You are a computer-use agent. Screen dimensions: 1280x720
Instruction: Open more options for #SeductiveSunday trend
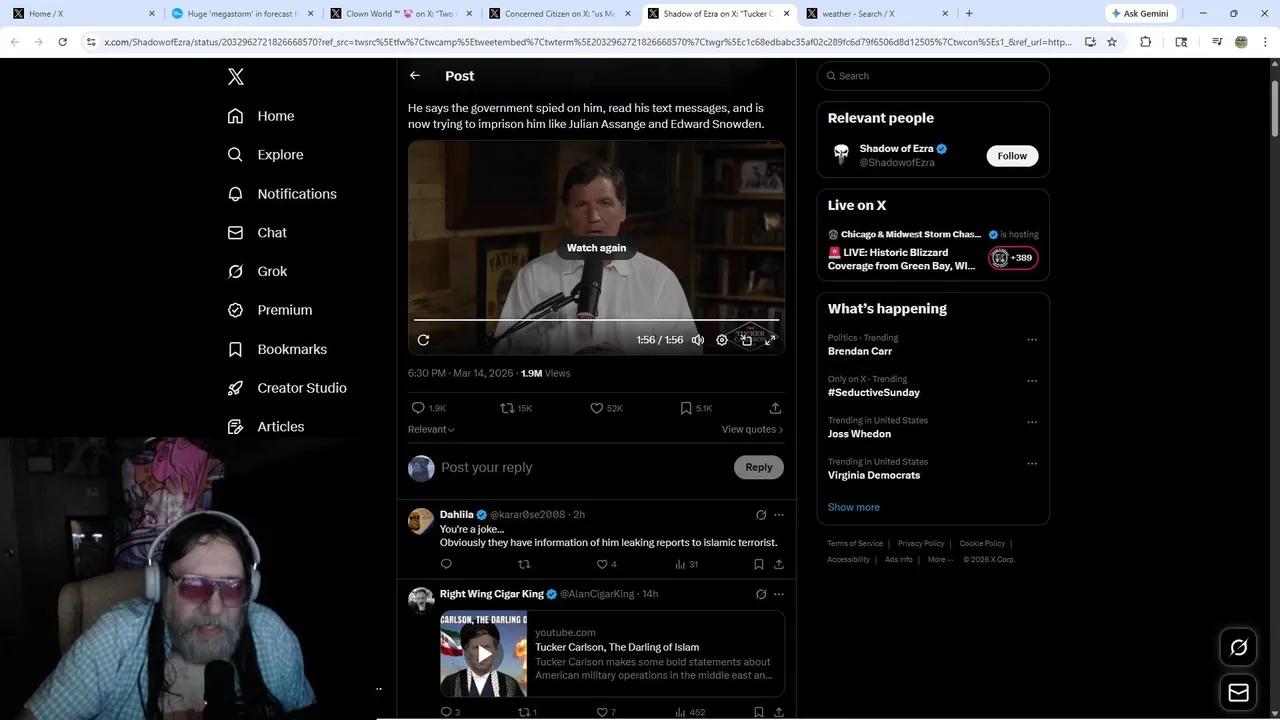[x=1032, y=381]
